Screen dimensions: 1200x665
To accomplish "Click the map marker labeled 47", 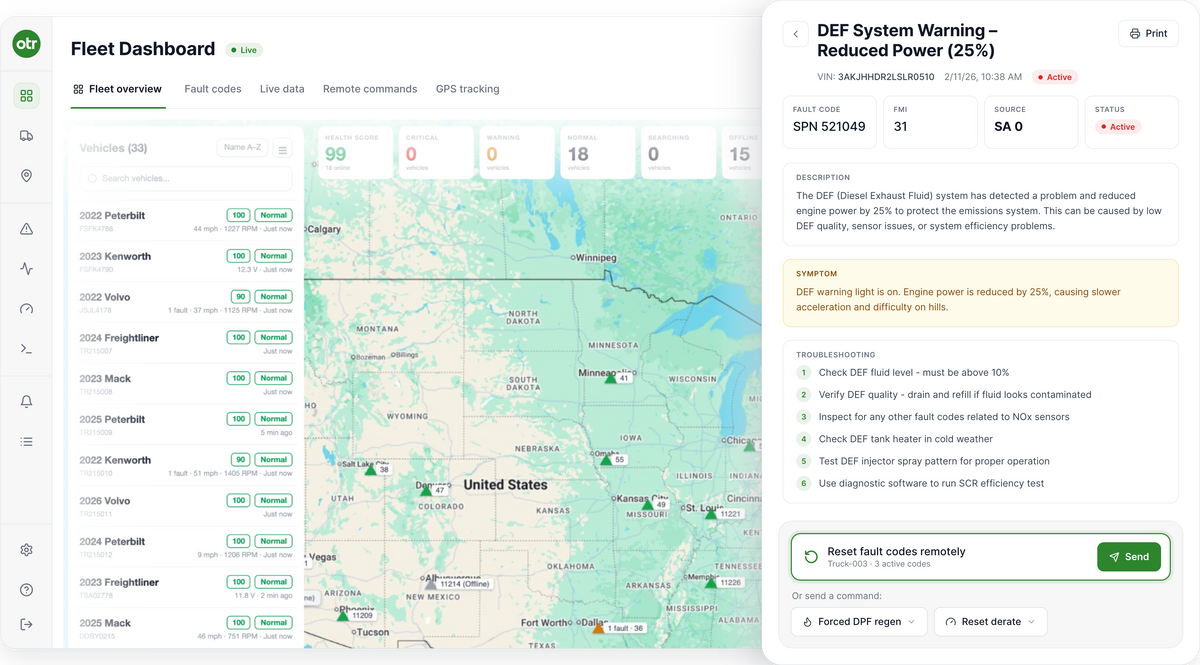I will click(x=426, y=491).
